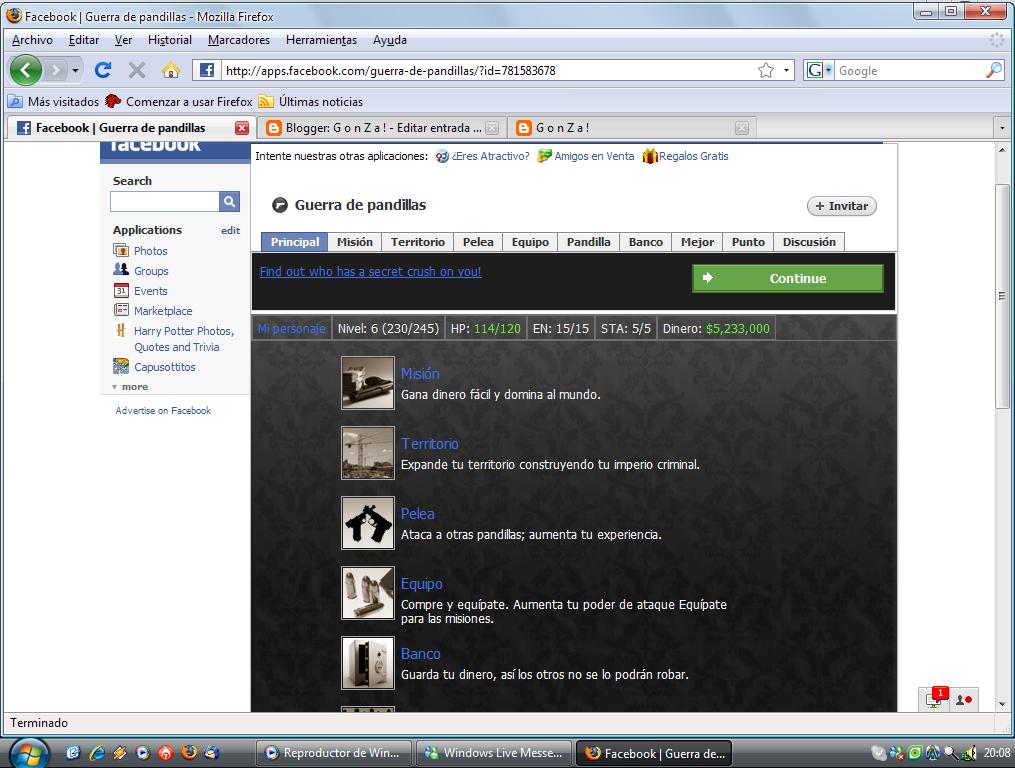Open the URL bar dropdown arrow
Image resolution: width=1015 pixels, height=768 pixels.
786,70
